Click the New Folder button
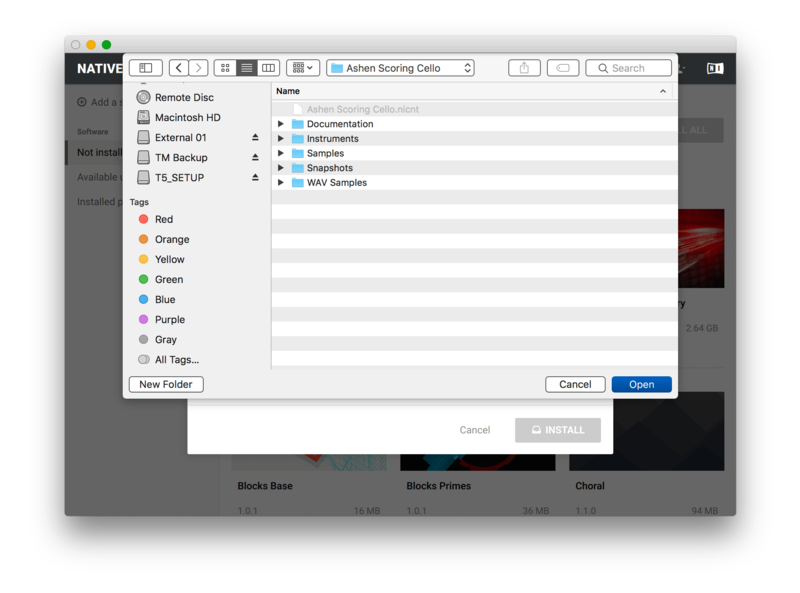This screenshot has height=593, width=800. [166, 384]
